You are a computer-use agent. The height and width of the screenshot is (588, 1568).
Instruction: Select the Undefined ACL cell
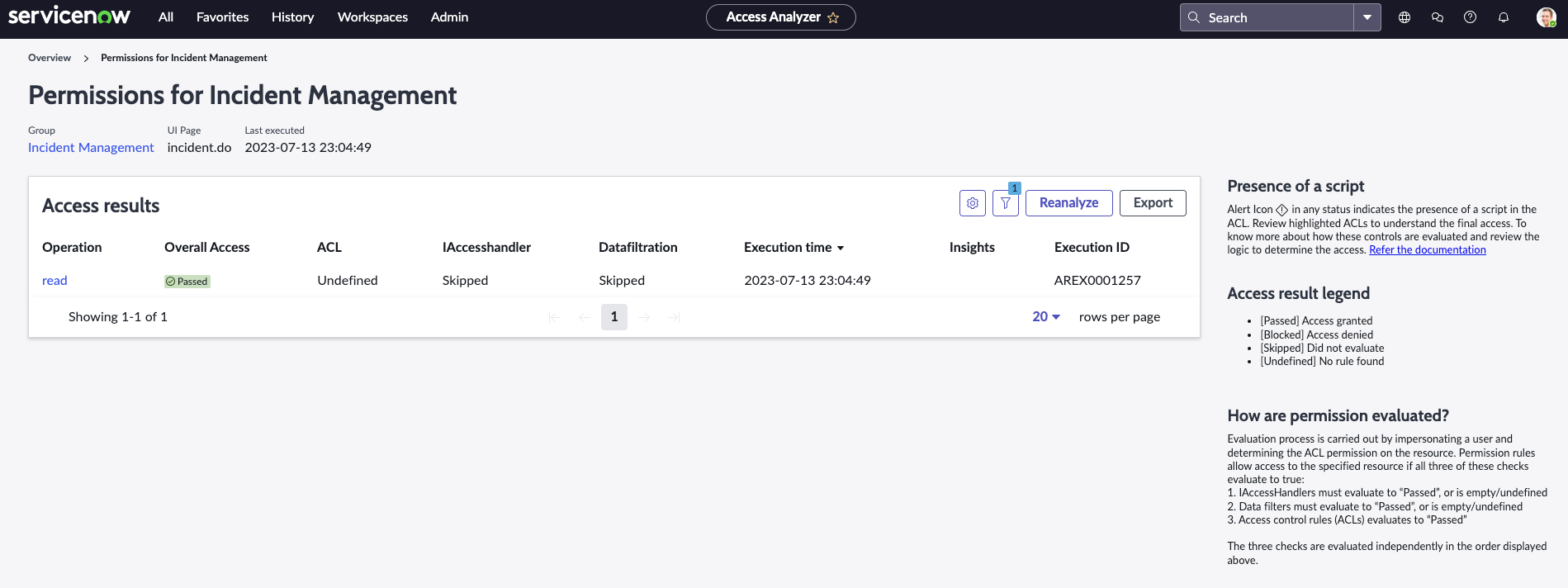point(348,281)
